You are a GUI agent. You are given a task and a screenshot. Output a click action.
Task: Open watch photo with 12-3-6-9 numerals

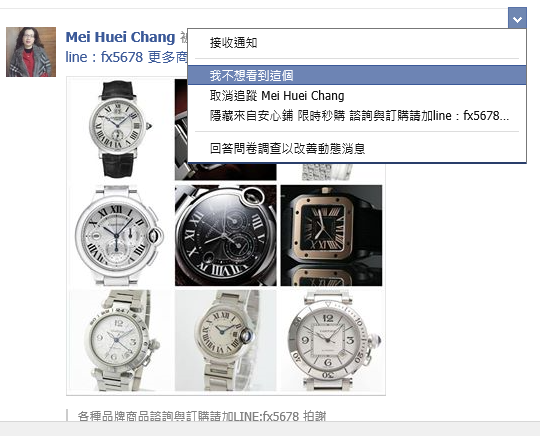(x=331, y=341)
